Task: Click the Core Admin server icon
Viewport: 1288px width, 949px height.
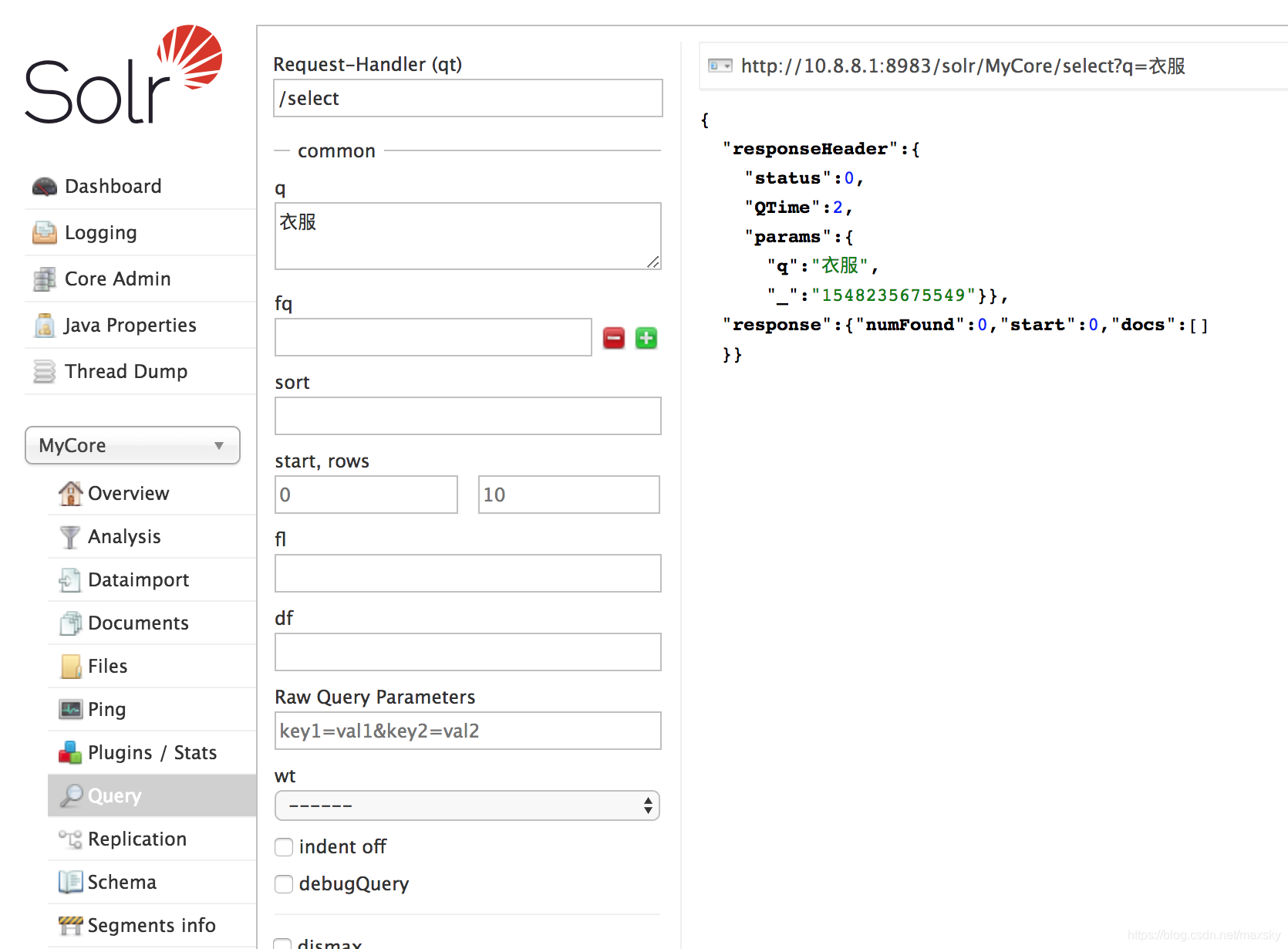Action: [45, 279]
